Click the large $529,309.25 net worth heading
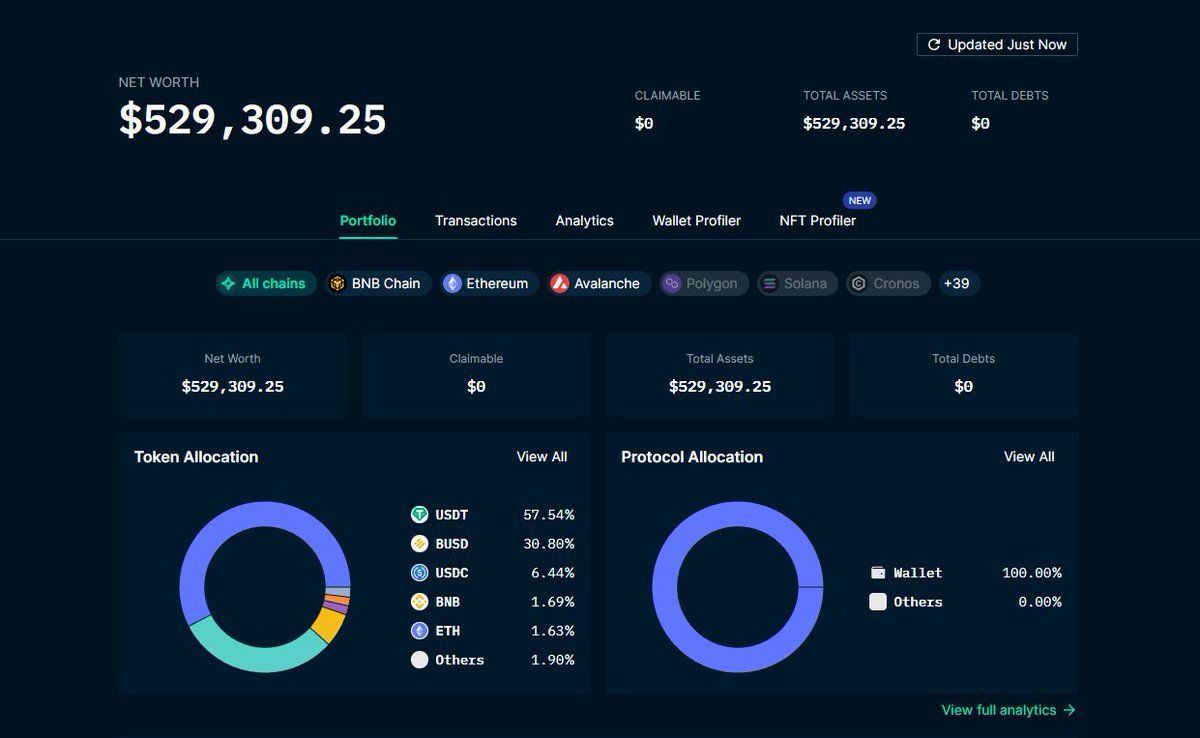 (x=253, y=120)
